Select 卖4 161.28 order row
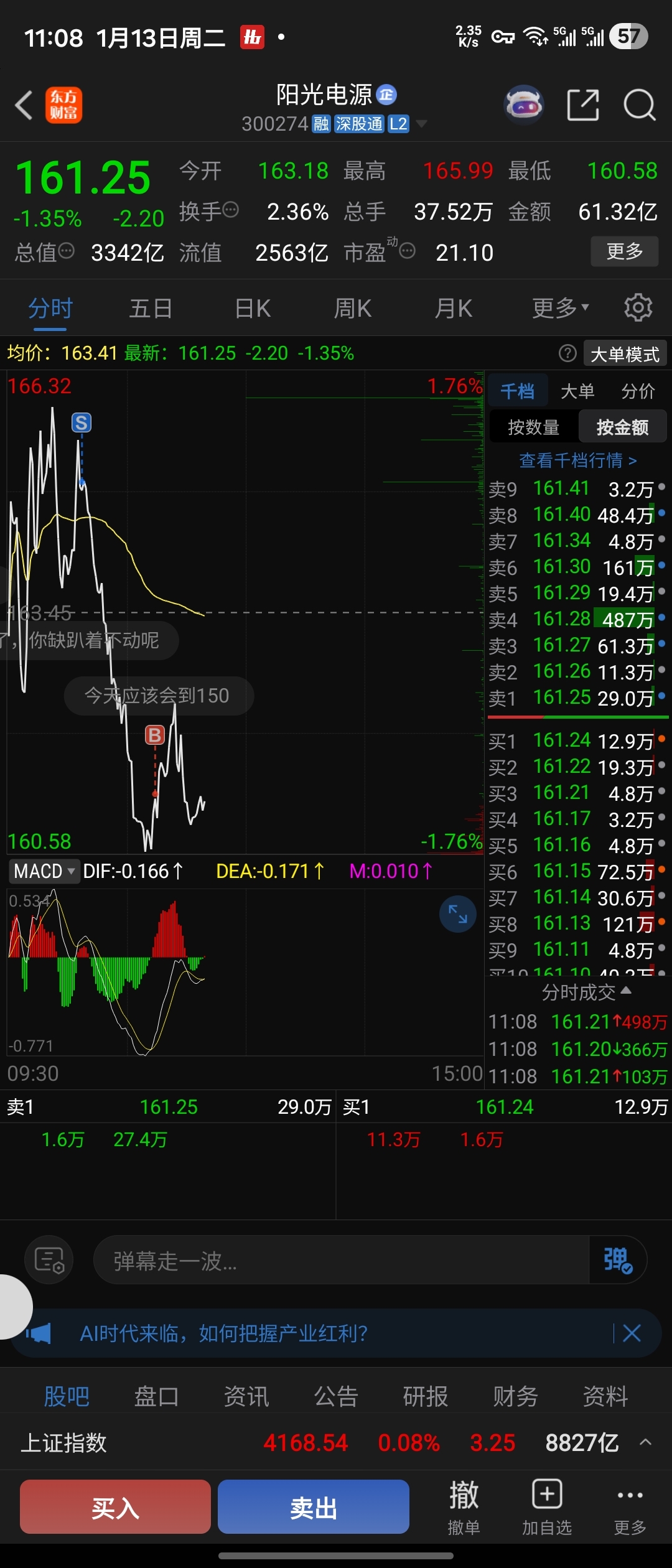The height and width of the screenshot is (1568, 672). pos(577,620)
